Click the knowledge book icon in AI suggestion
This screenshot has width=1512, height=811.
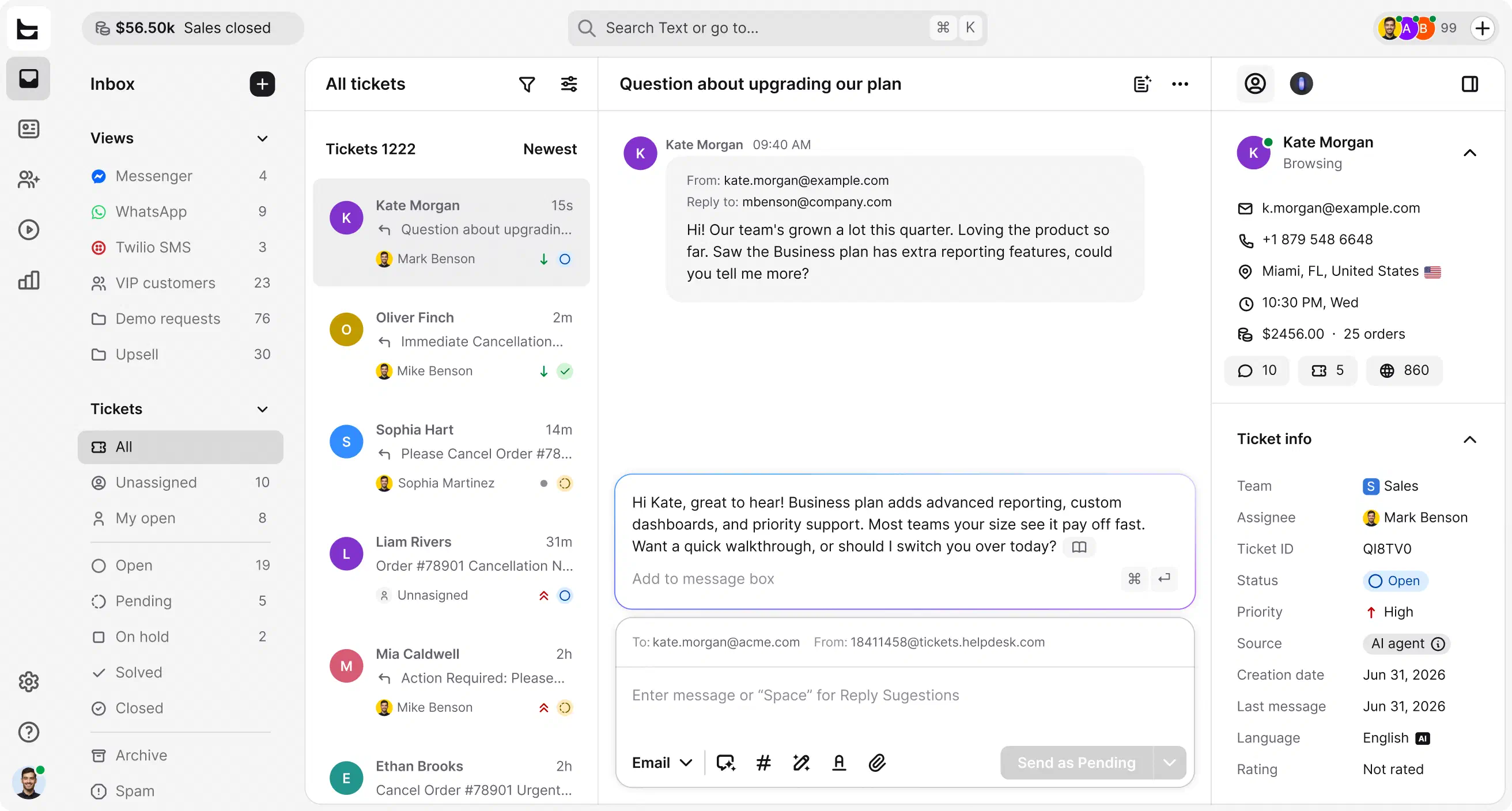click(x=1079, y=547)
